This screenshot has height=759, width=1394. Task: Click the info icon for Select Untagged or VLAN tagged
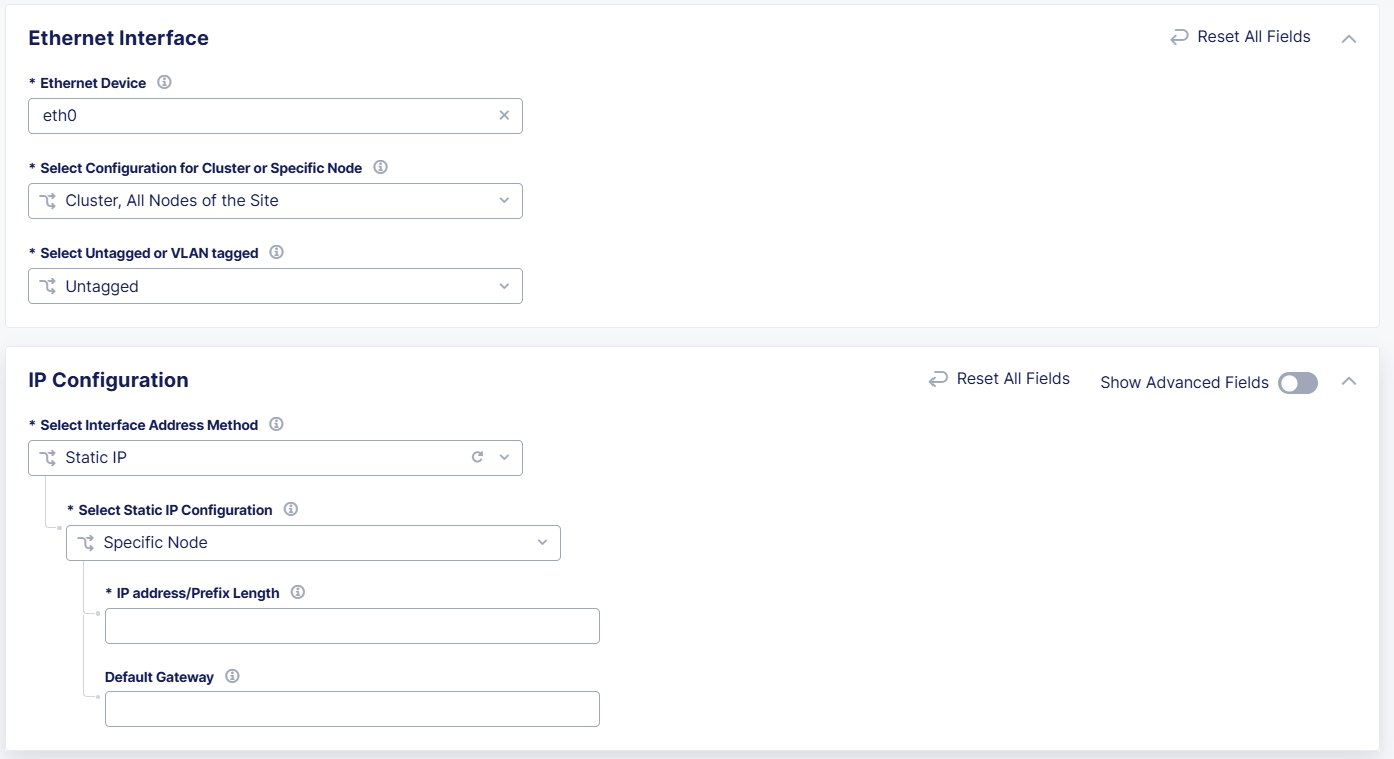[275, 252]
